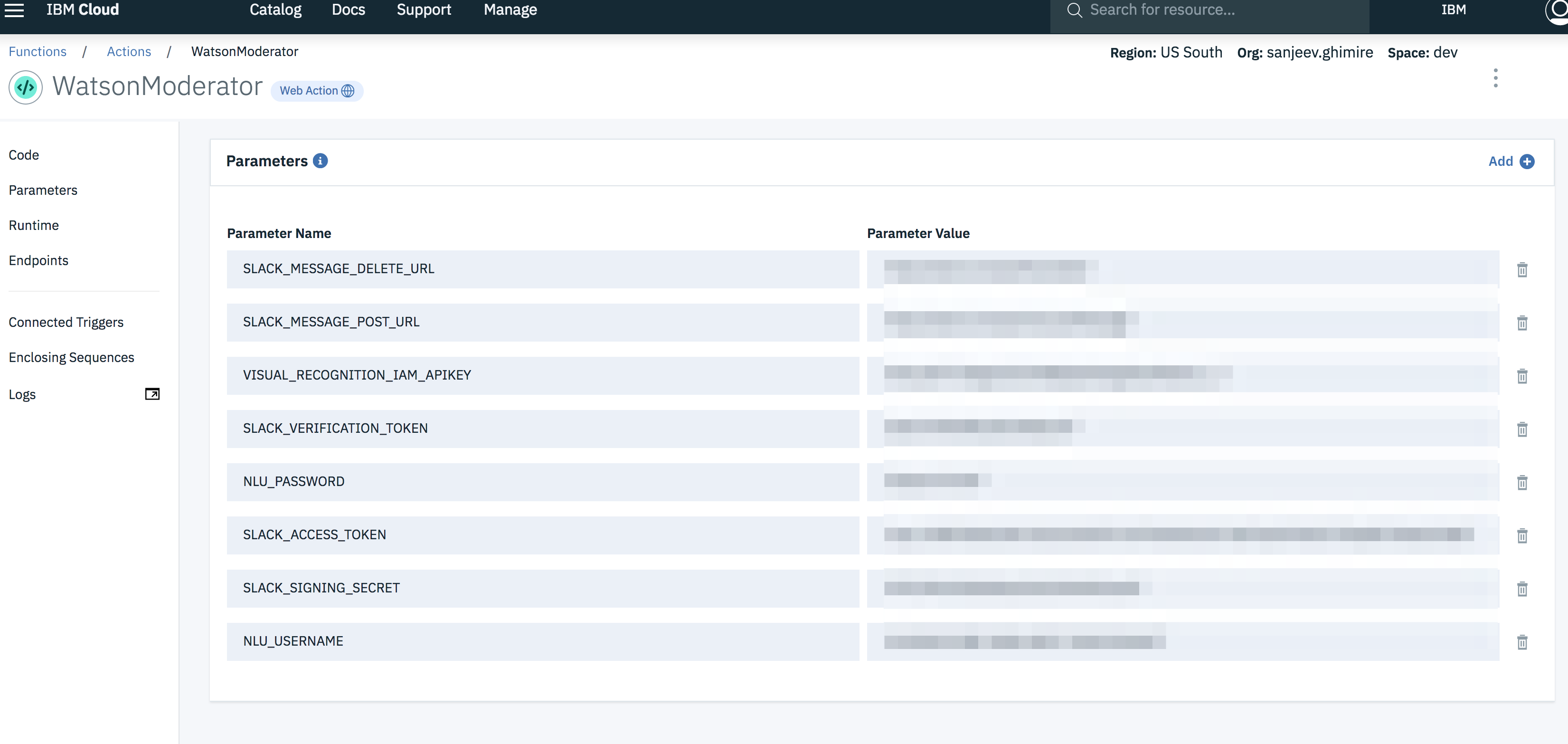Click the Add parameter link
This screenshot has width=1568, height=744.
point(1500,162)
